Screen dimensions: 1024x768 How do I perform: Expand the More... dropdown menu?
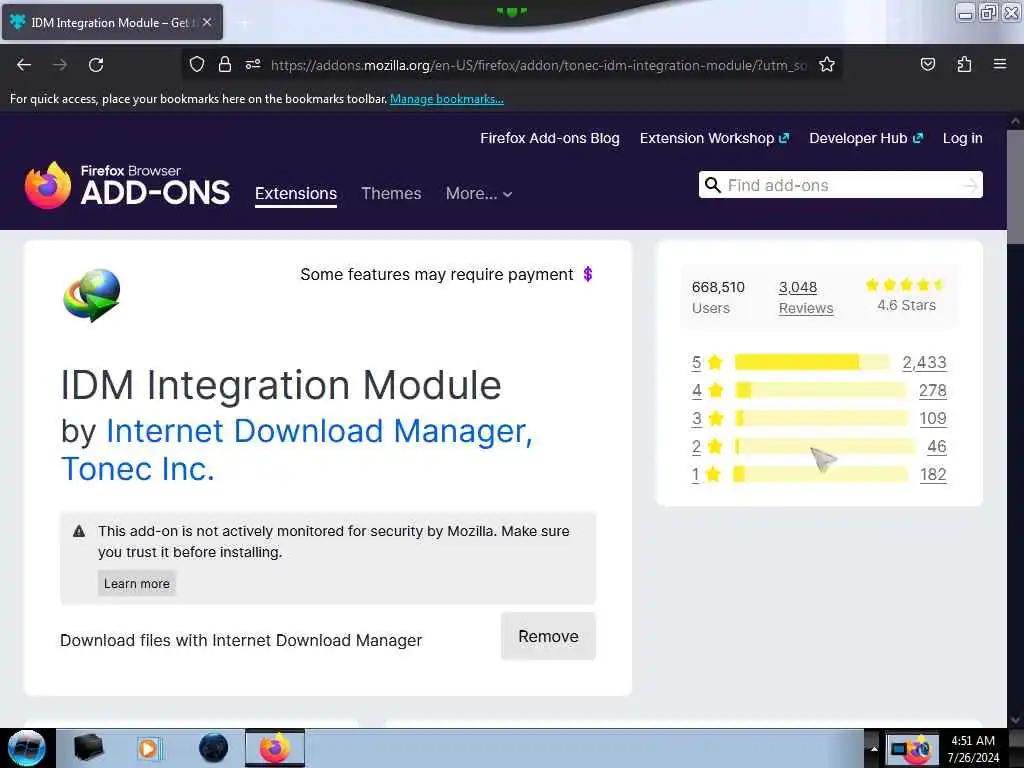pos(479,193)
